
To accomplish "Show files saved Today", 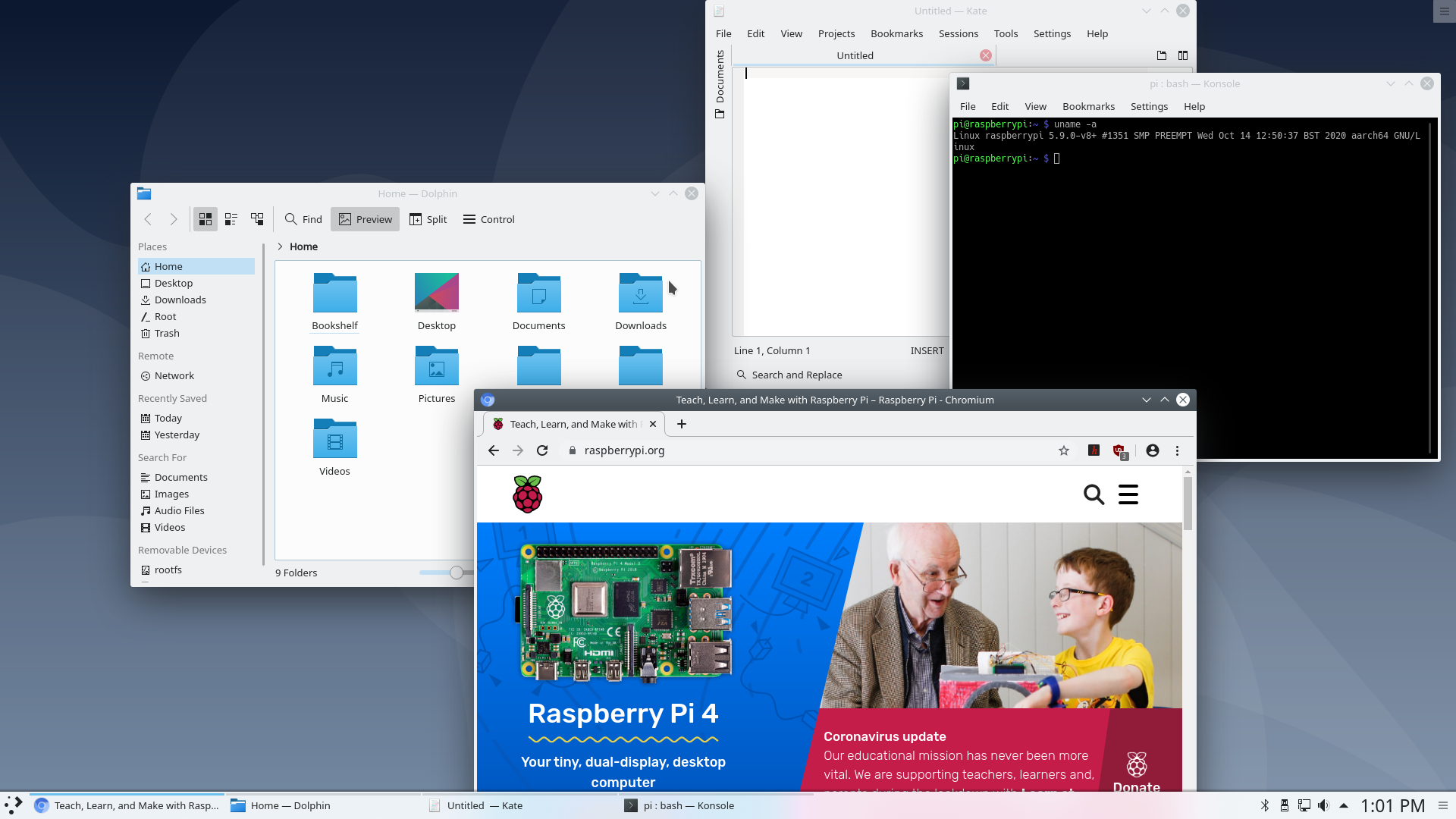I will click(196, 418).
